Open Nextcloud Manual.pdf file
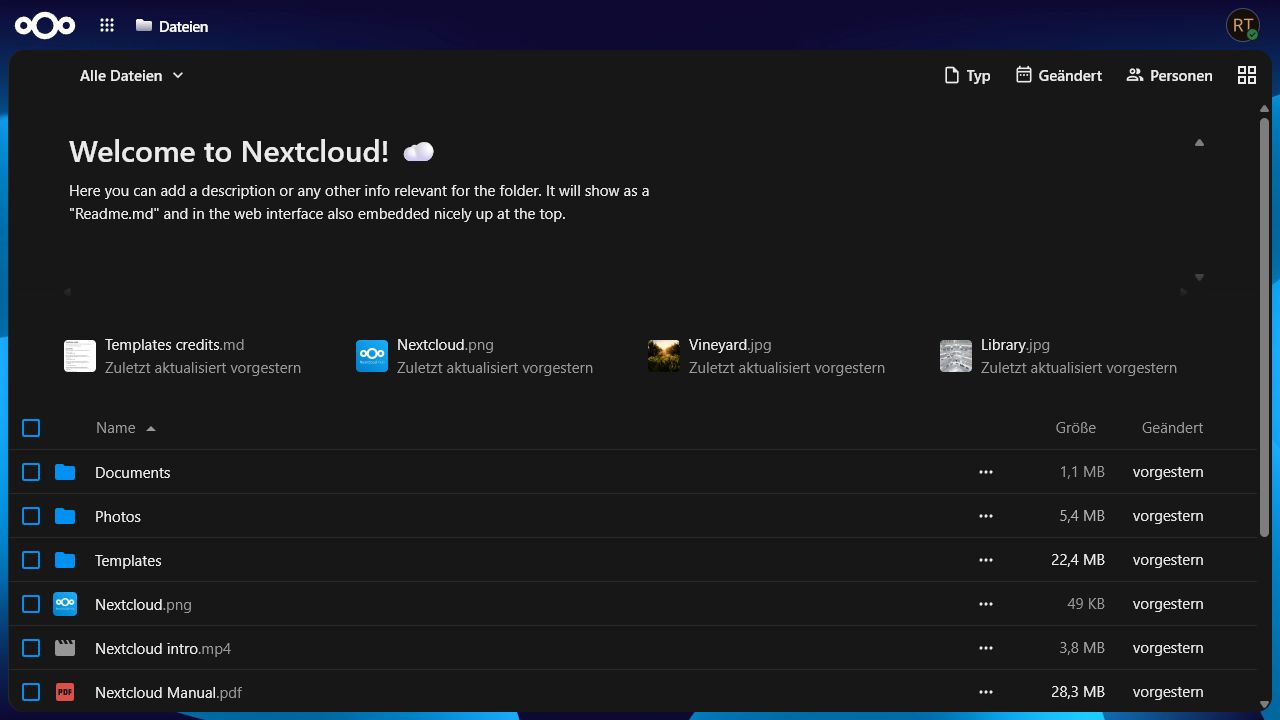Screen dimensions: 1280x720 coord(168,693)
